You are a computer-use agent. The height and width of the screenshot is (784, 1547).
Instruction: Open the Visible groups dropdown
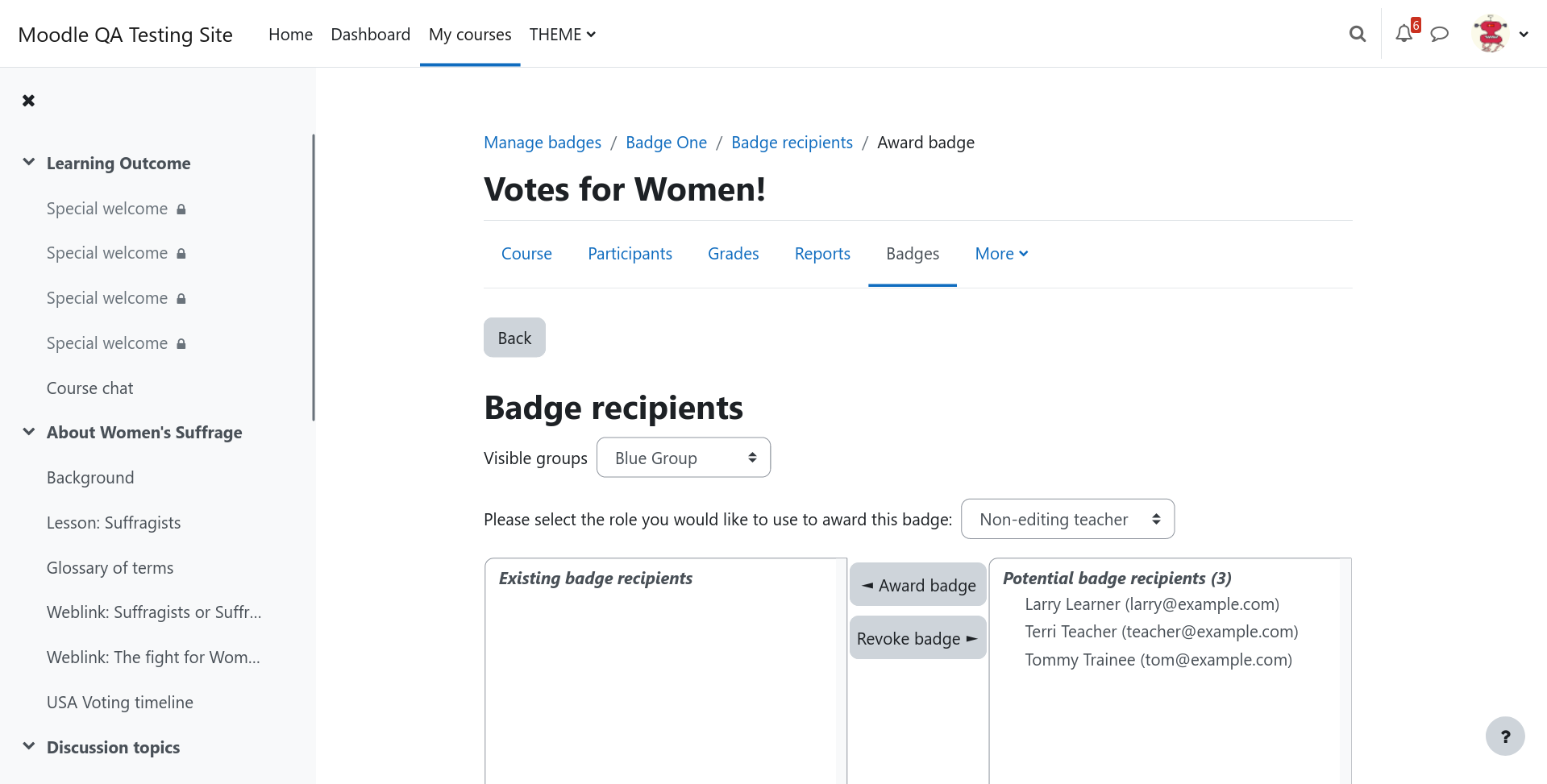684,458
